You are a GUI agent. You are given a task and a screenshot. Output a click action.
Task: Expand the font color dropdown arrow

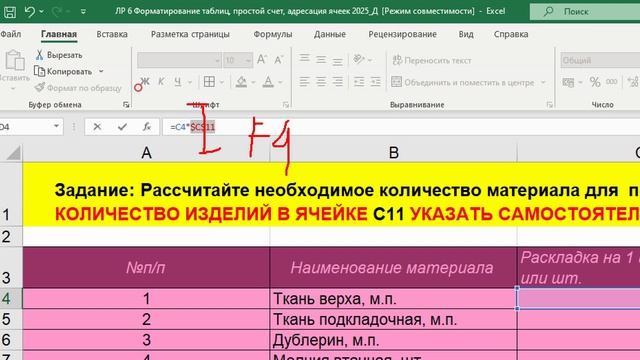pyautogui.click(x=280, y=82)
